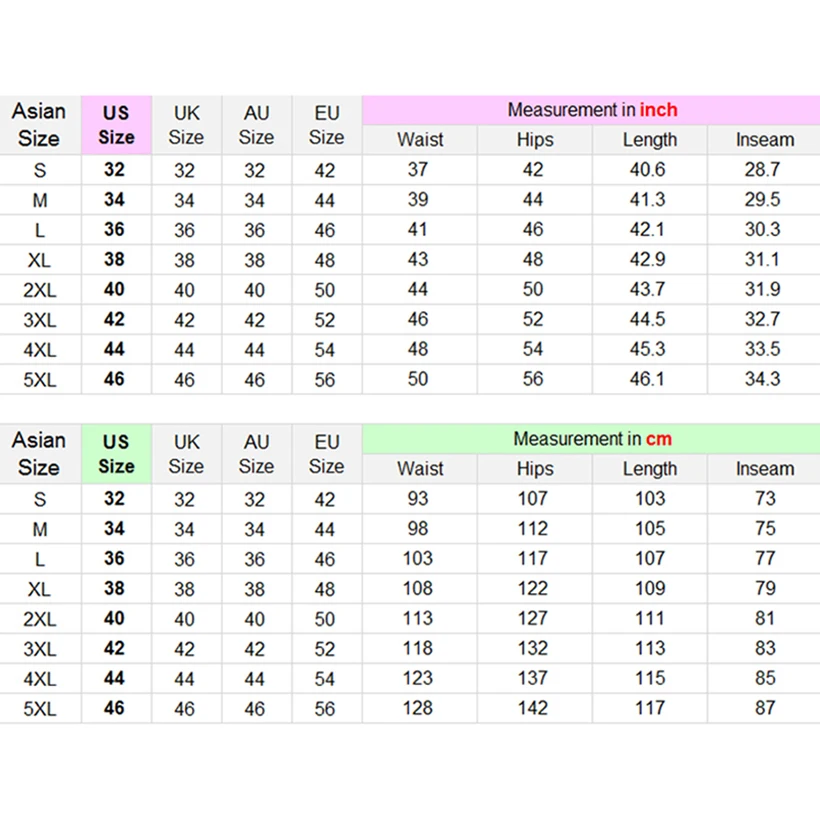Screen dimensions: 820x820
Task: Click the "Measurement in inch" header
Action: click(x=591, y=110)
